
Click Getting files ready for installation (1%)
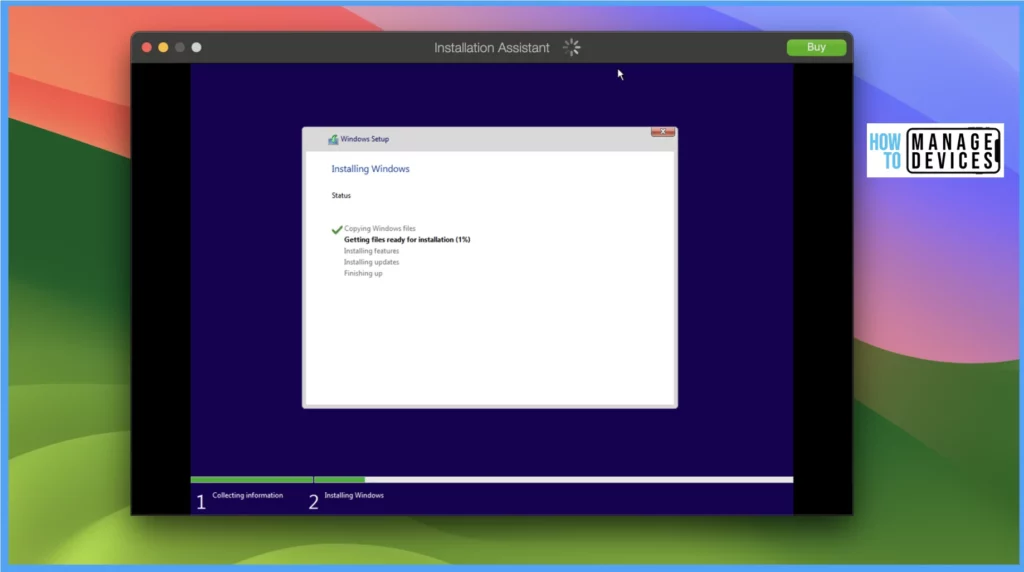407,240
